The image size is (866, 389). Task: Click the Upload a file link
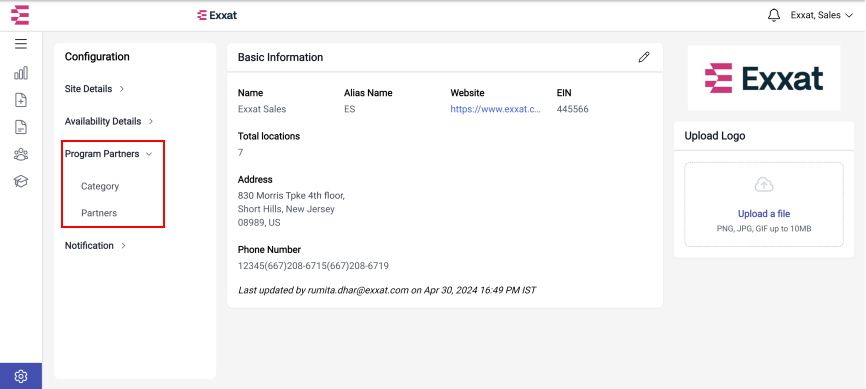pyautogui.click(x=764, y=214)
